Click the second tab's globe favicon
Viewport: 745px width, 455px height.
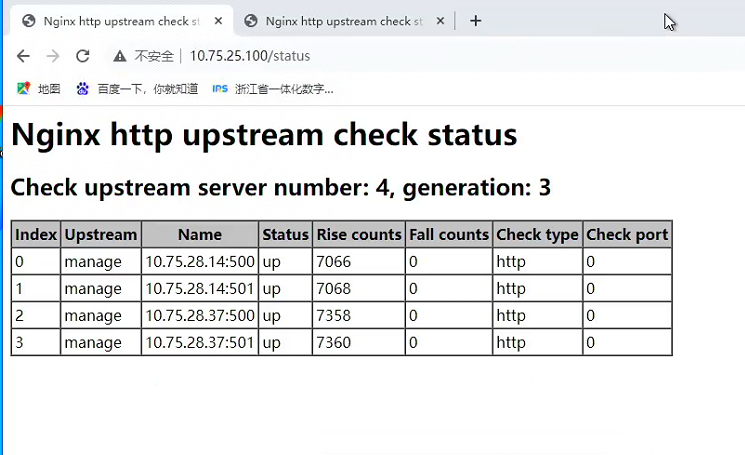tap(251, 21)
